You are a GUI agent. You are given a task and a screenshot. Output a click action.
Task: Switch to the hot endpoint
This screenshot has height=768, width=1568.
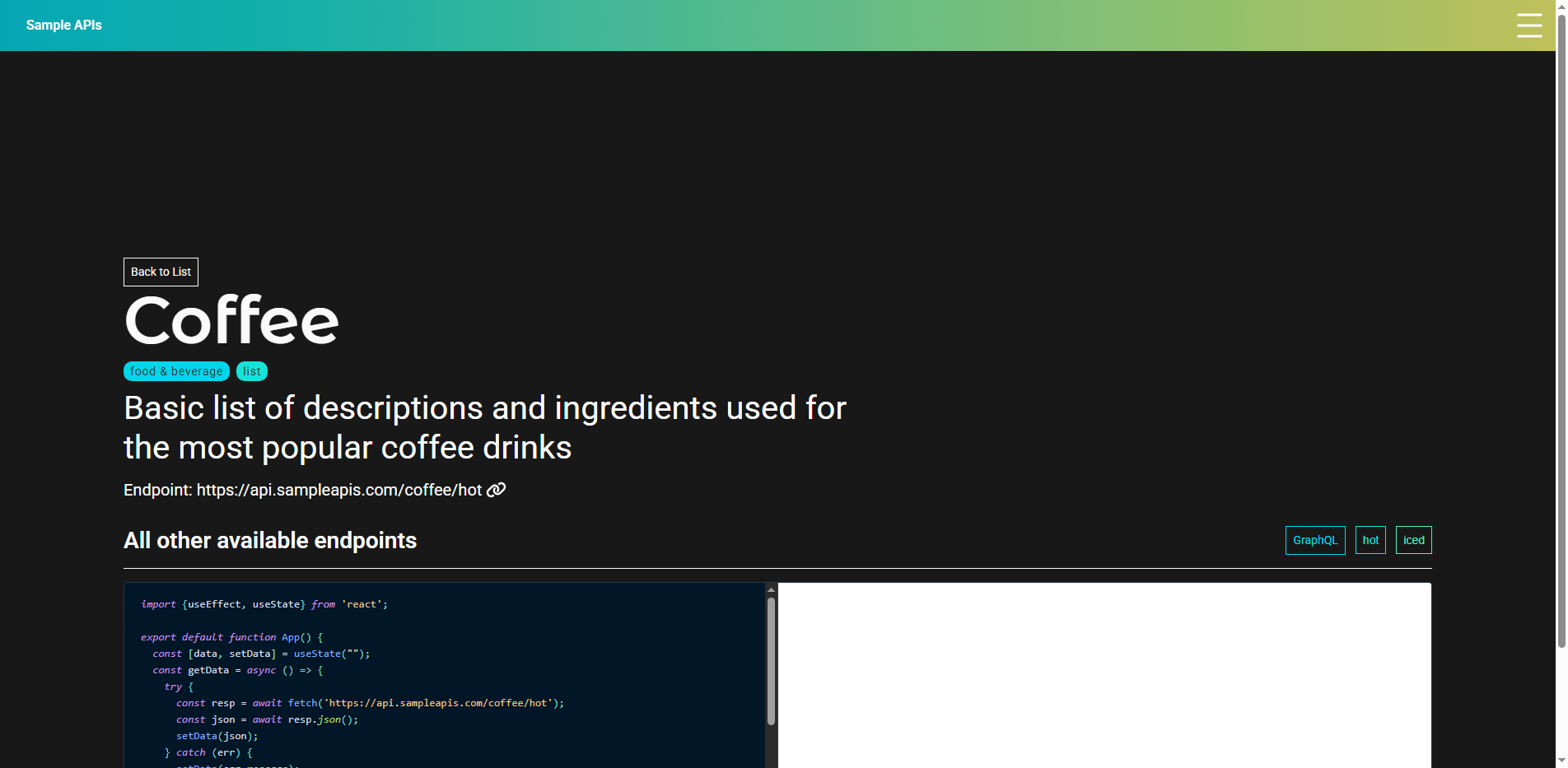(x=1370, y=540)
